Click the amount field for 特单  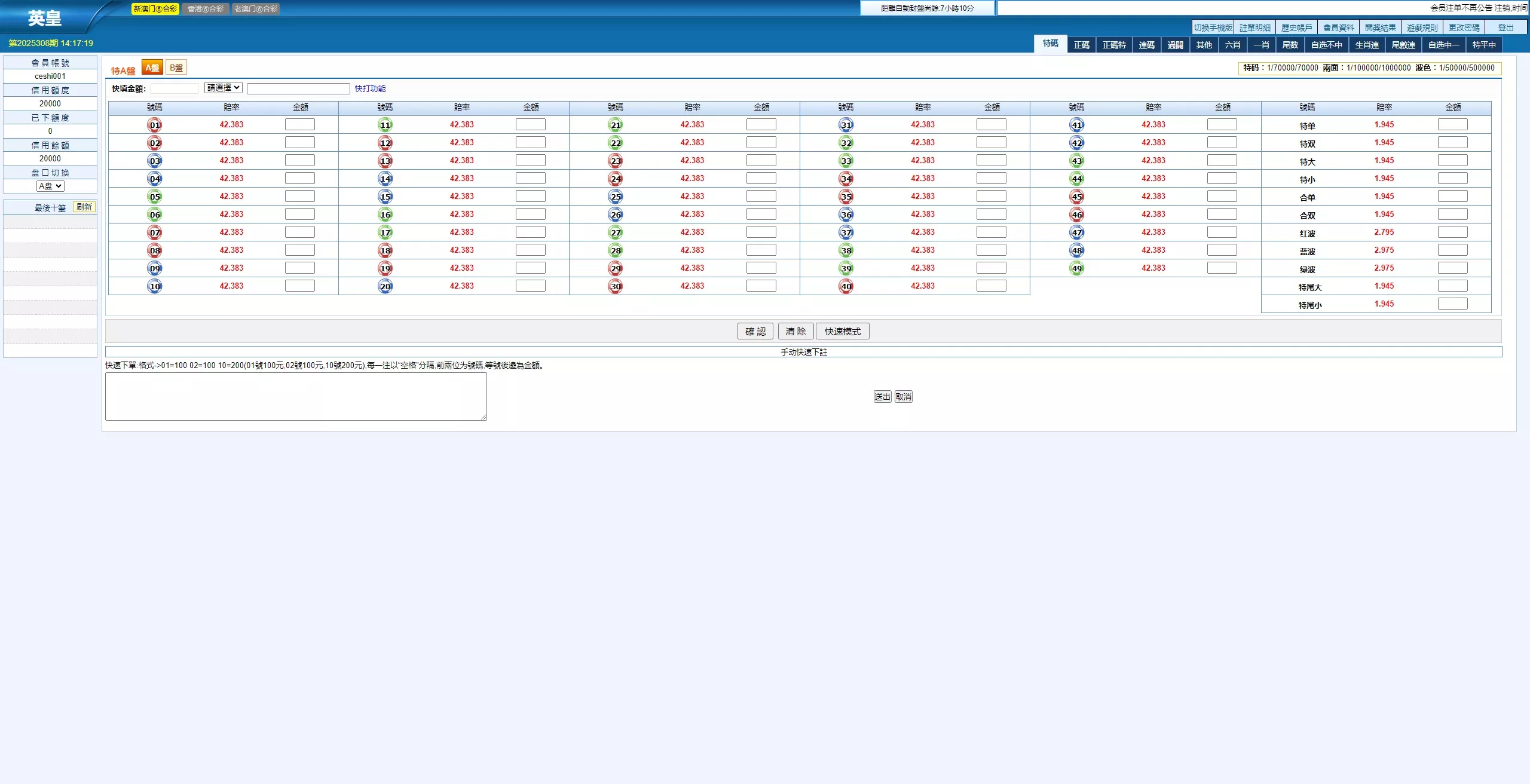1452,124
